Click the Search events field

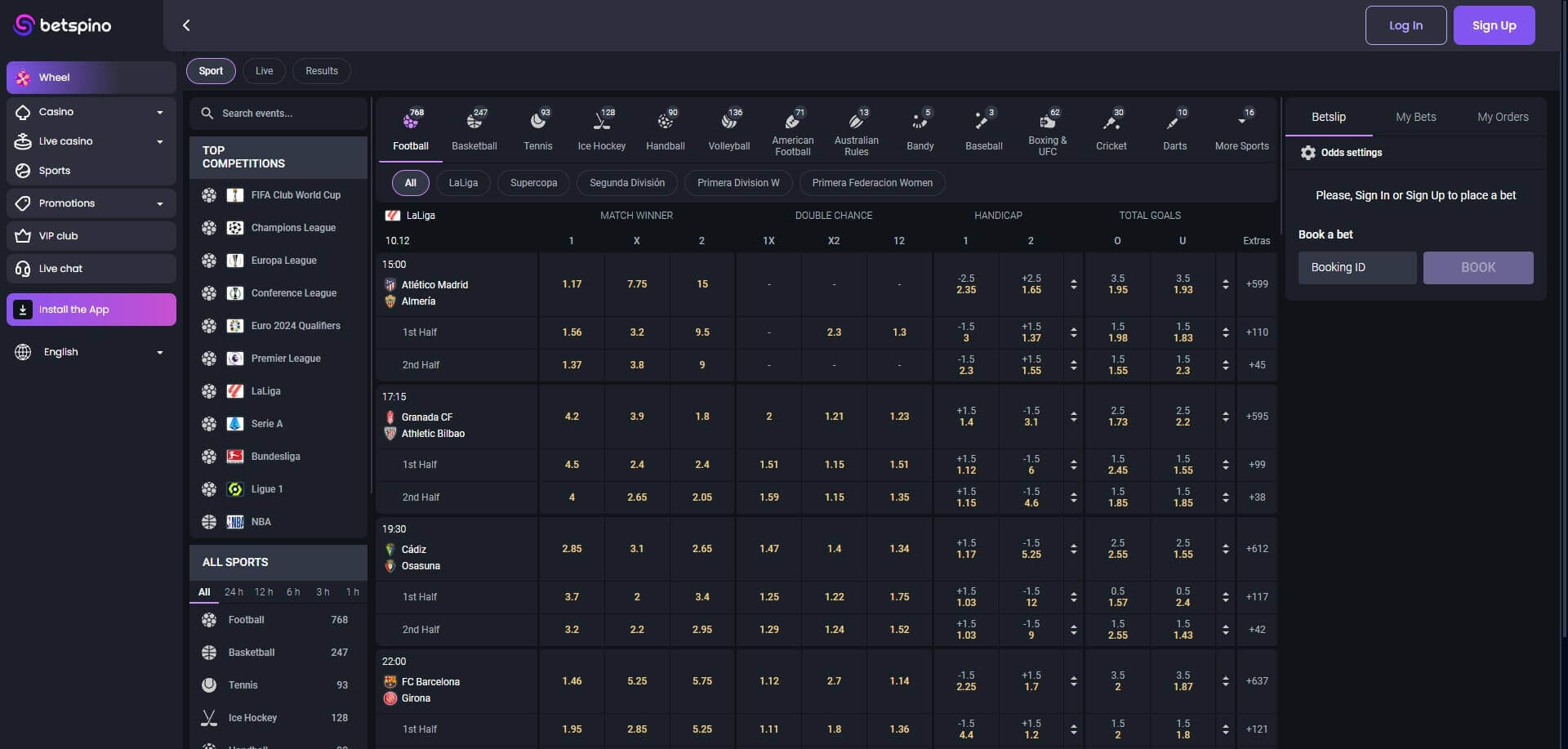click(278, 114)
